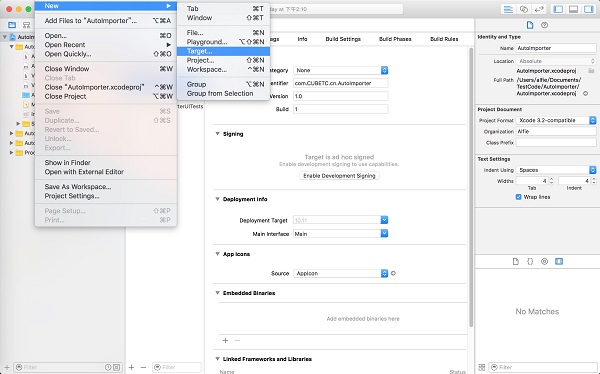
Task: Switch to the Build Rules tab
Action: click(444, 39)
